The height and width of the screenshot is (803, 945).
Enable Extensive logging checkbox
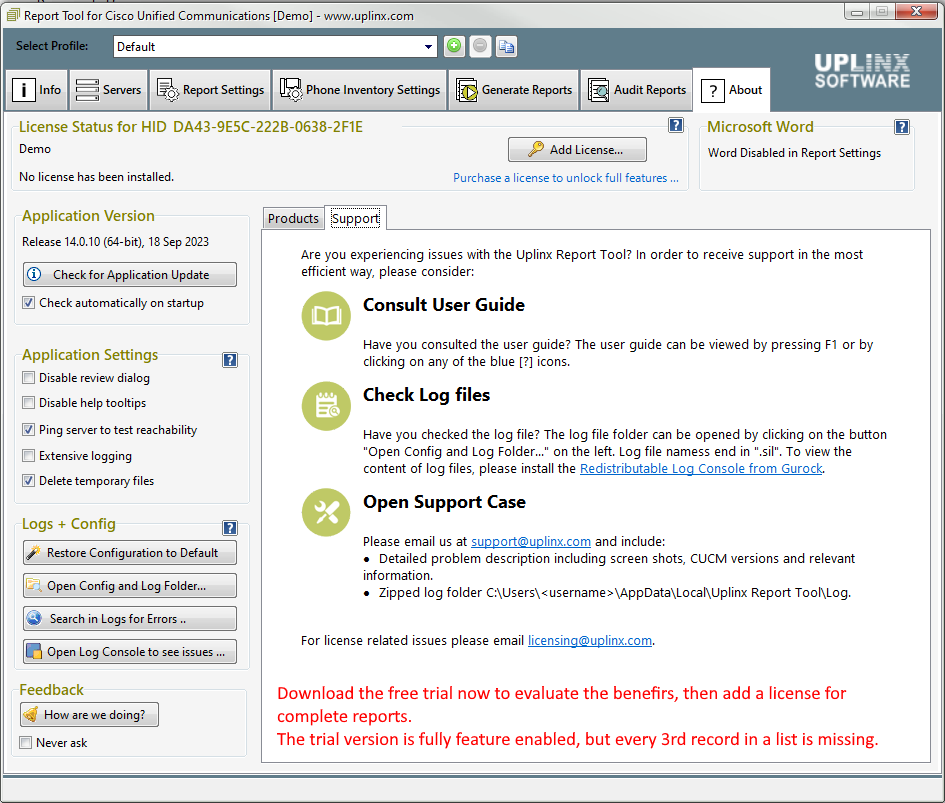28,456
